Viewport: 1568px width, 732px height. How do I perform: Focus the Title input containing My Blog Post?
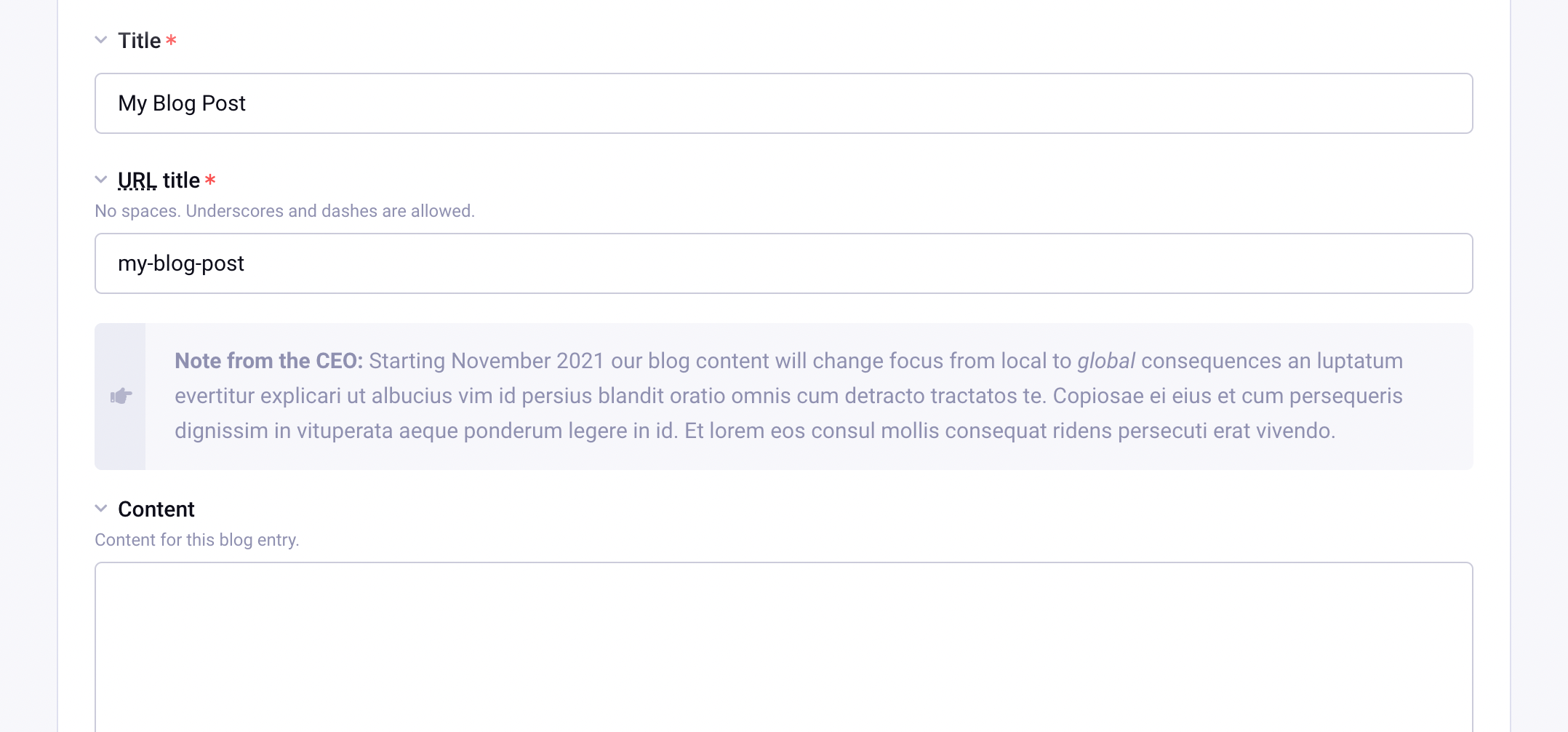click(x=784, y=103)
